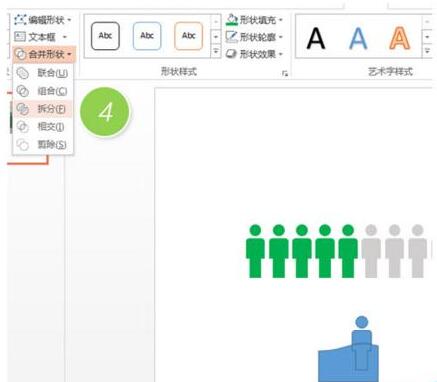This screenshot has width=437, height=382.
Task: Choose Subtract (剪除) from merge menu
Action: click(x=43, y=144)
